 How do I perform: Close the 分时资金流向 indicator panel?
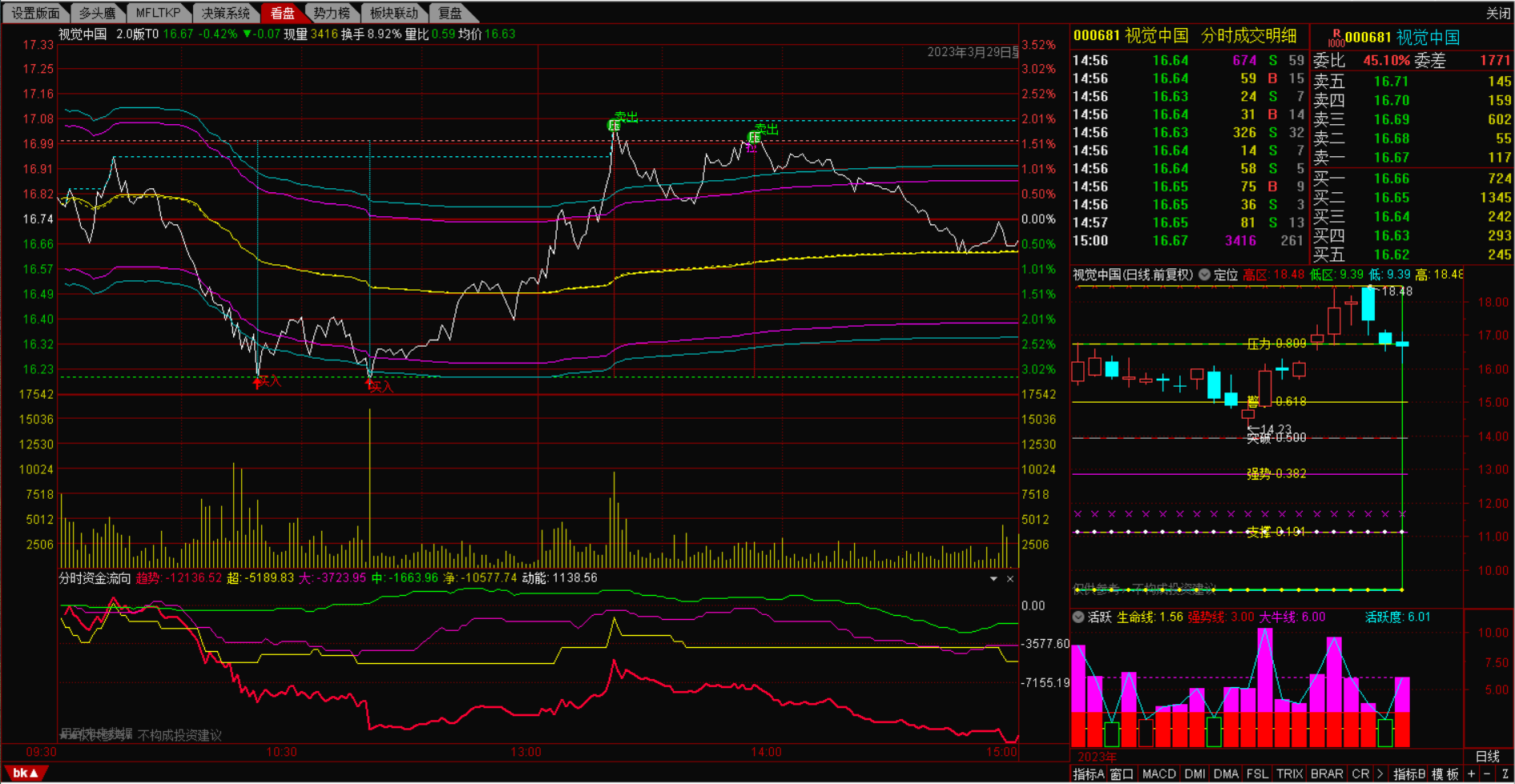click(x=1010, y=579)
